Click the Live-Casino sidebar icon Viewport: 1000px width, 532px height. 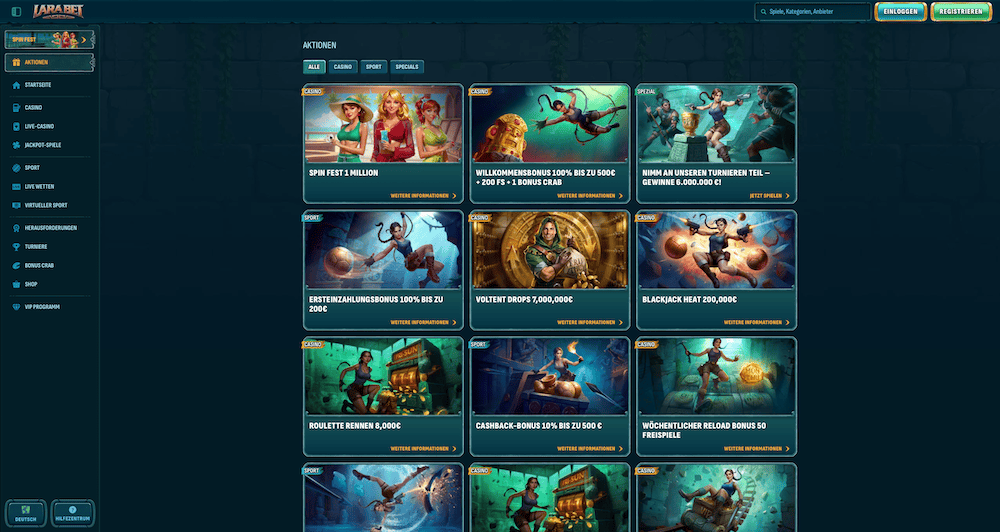[x=16, y=126]
